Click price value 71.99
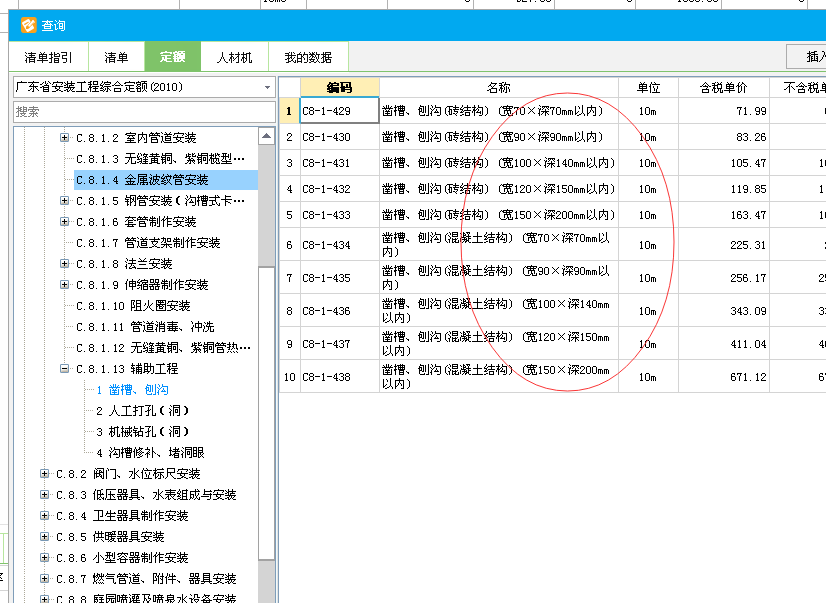The width and height of the screenshot is (826, 603). point(751,111)
